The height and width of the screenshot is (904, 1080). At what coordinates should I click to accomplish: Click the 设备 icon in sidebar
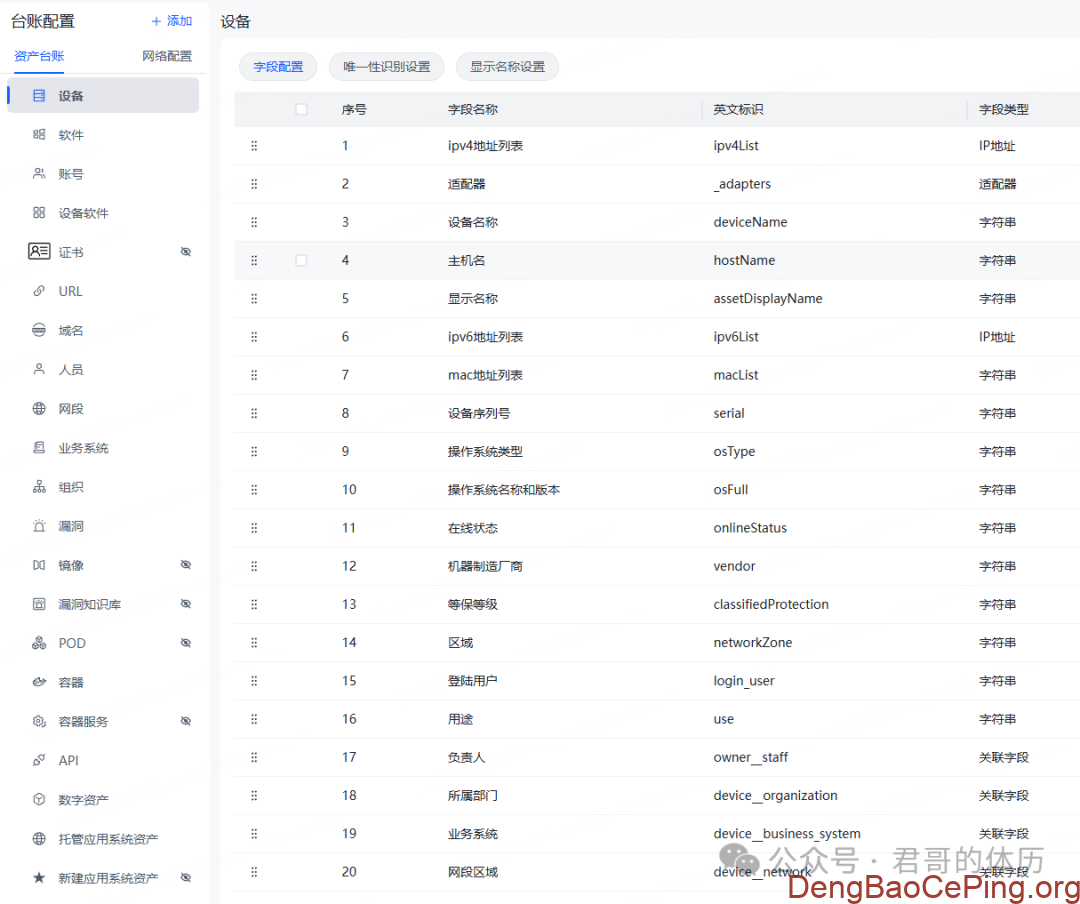39,96
